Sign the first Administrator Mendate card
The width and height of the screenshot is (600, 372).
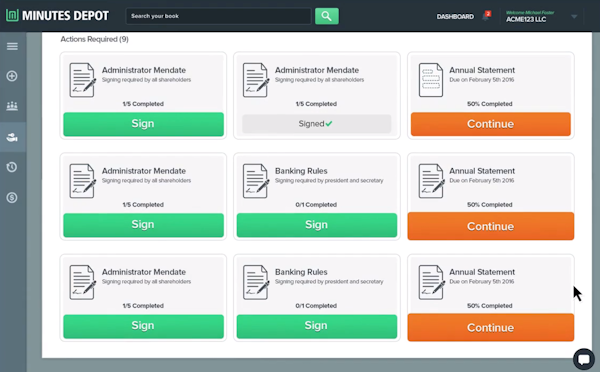tap(143, 124)
